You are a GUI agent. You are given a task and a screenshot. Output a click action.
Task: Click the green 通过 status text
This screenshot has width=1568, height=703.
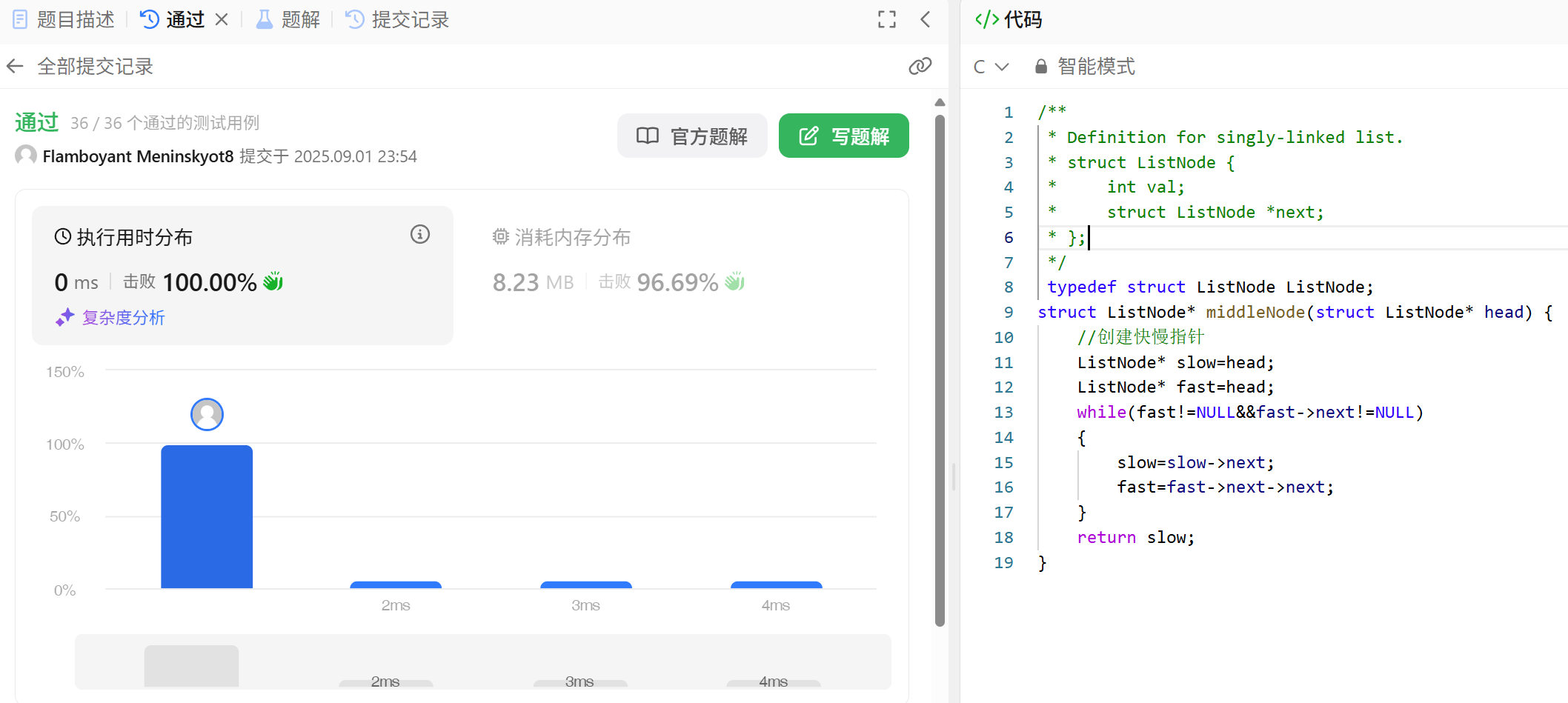click(37, 122)
